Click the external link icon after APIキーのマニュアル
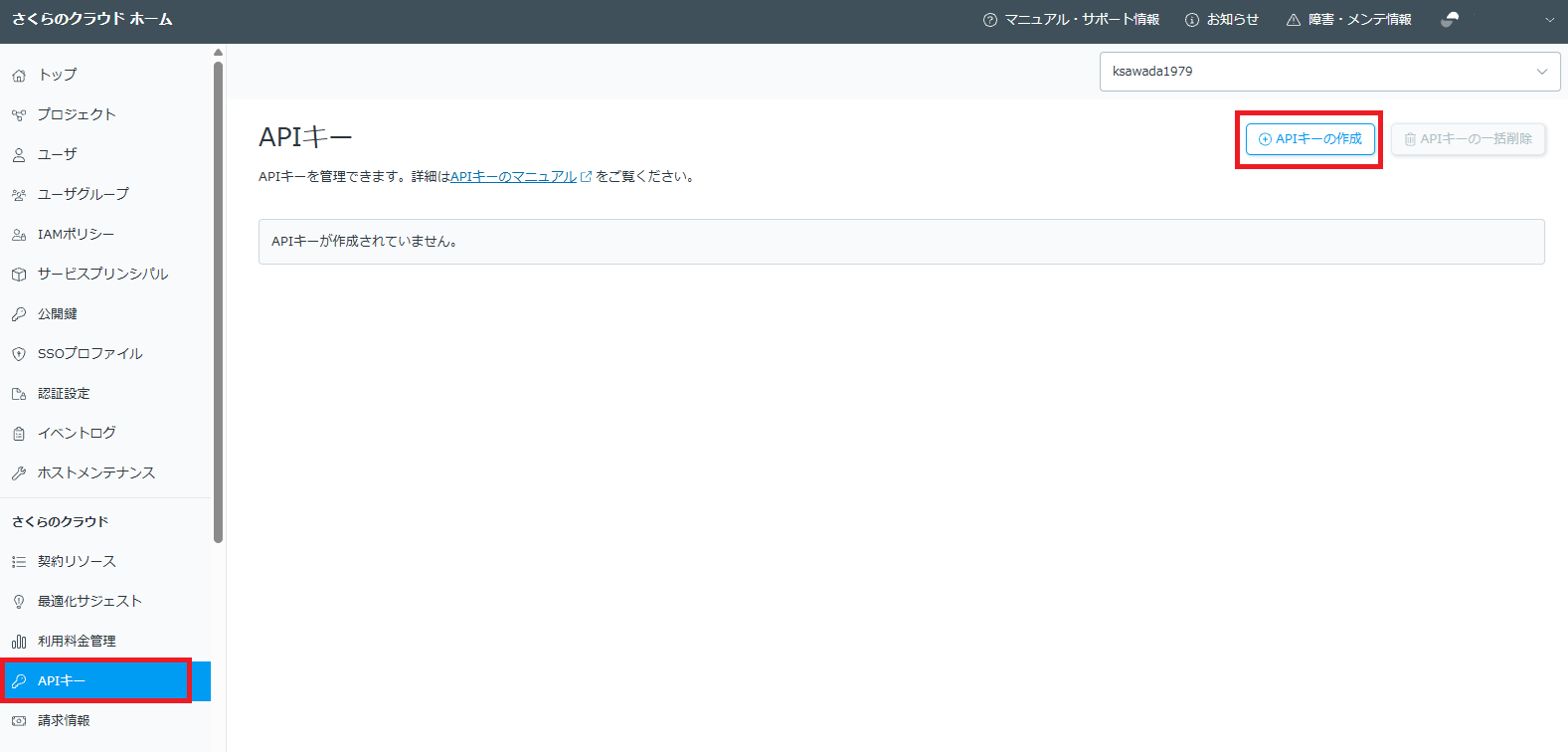Image resolution: width=1568 pixels, height=752 pixels. pyautogui.click(x=587, y=177)
